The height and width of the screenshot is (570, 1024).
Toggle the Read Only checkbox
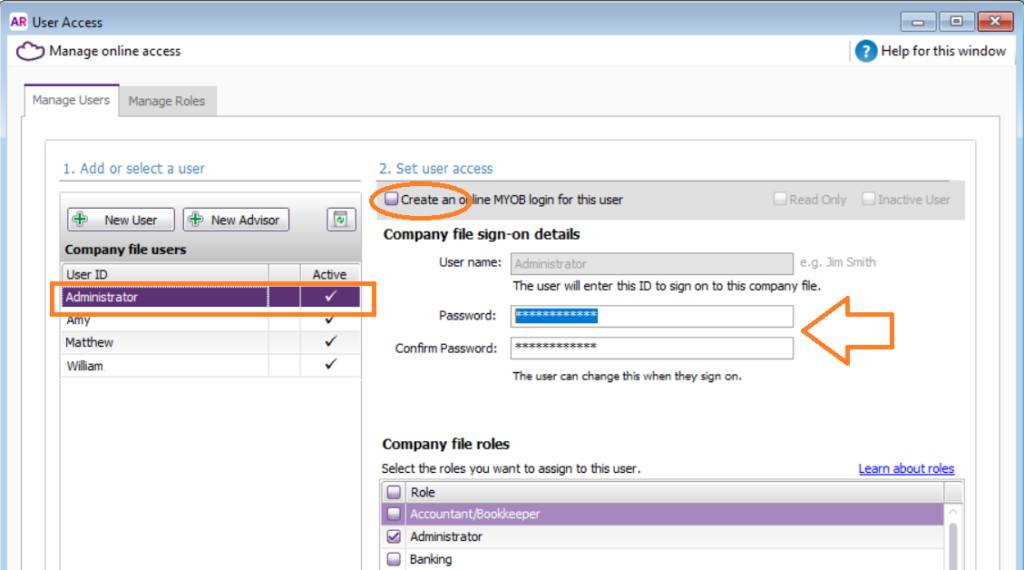pos(780,199)
